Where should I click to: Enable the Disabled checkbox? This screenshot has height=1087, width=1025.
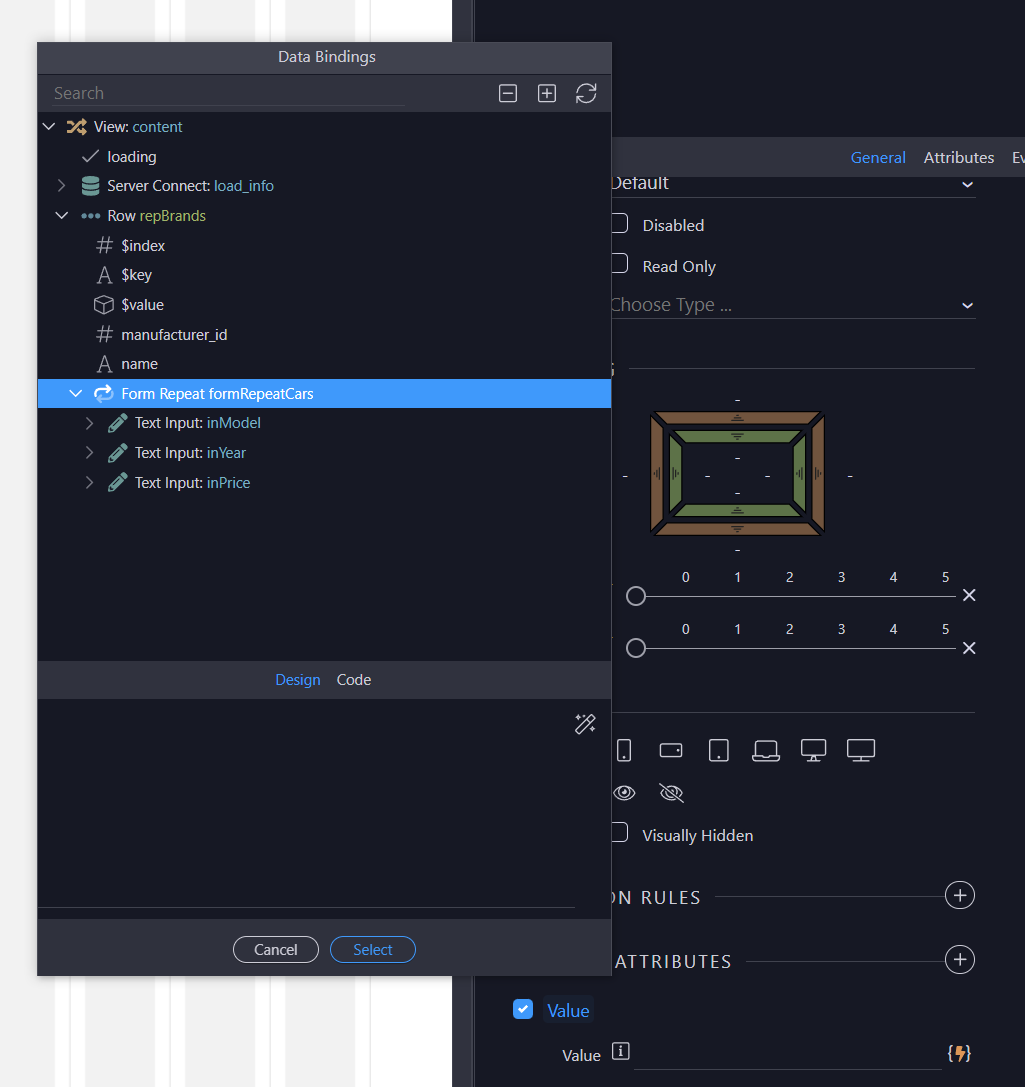620,224
